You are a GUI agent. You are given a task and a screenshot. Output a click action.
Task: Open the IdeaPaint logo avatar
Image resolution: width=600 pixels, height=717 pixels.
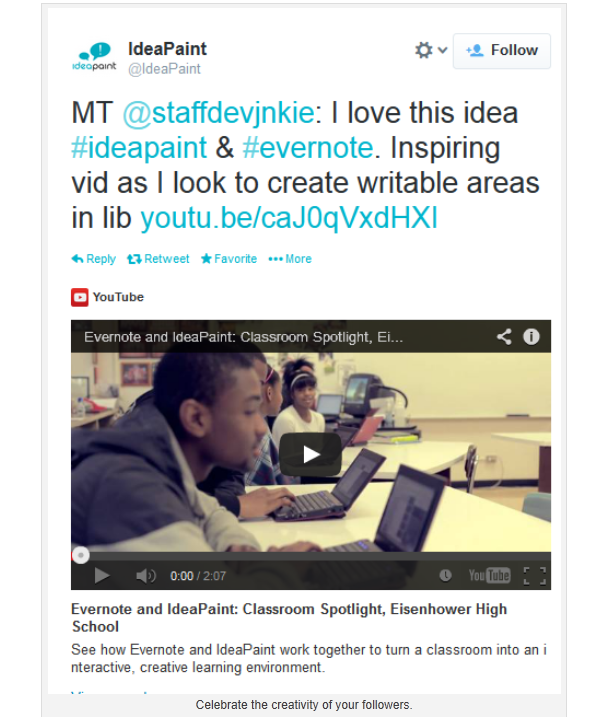tap(94, 57)
